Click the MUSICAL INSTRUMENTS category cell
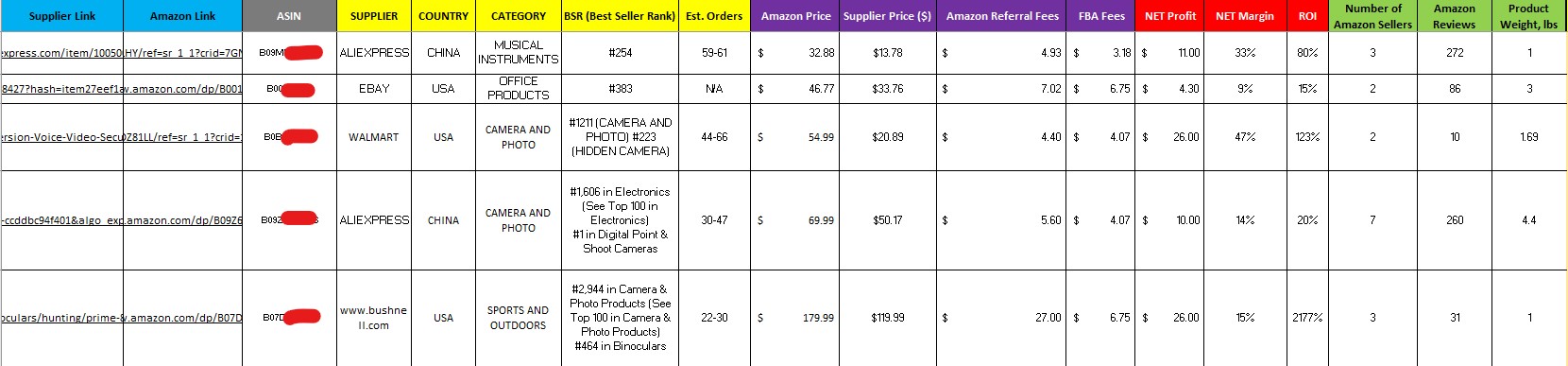This screenshot has width=1568, height=366. coord(519,53)
